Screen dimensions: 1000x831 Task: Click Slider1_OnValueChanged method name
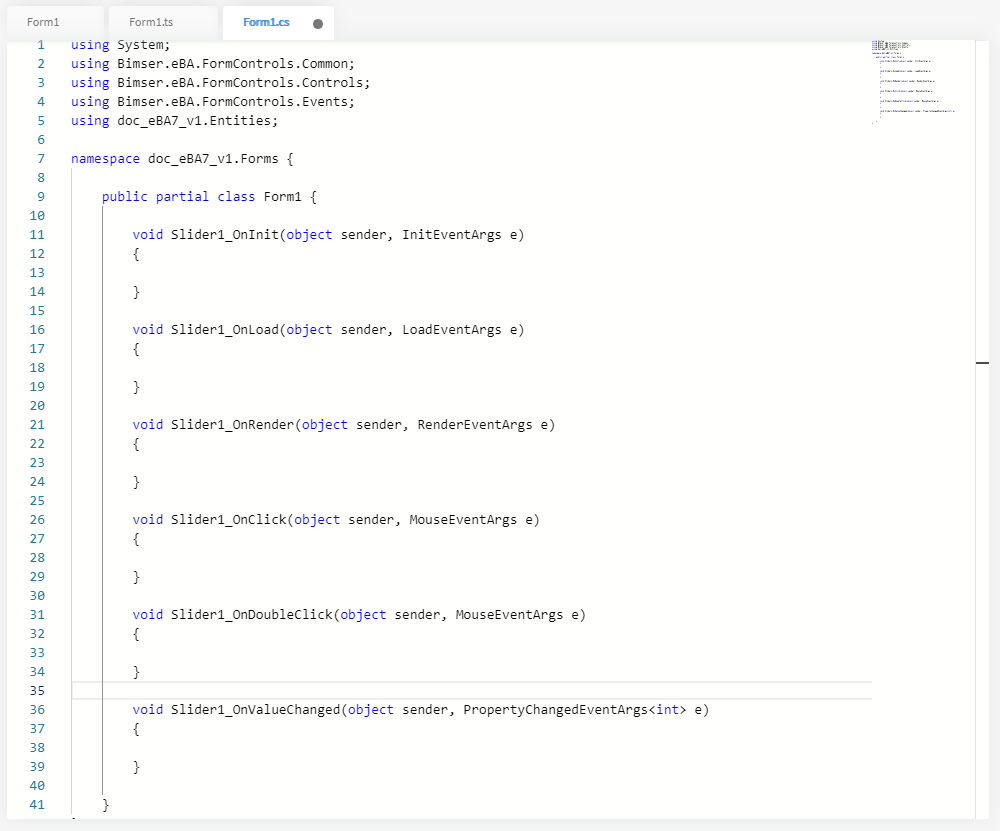tap(255, 710)
